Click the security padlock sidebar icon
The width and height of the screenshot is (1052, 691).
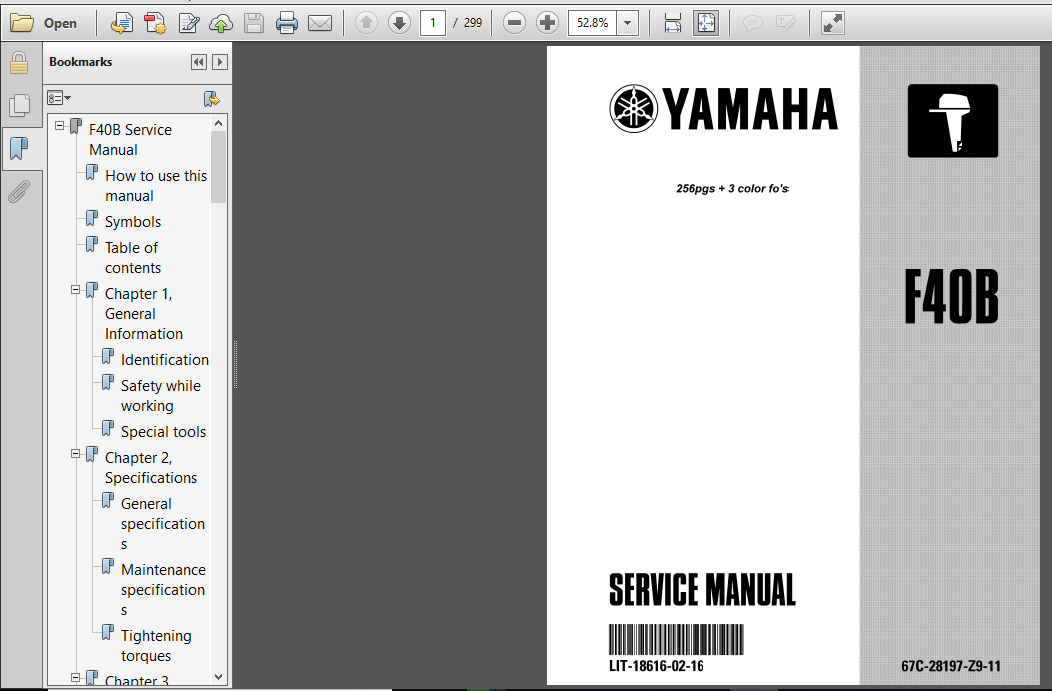coord(19,63)
